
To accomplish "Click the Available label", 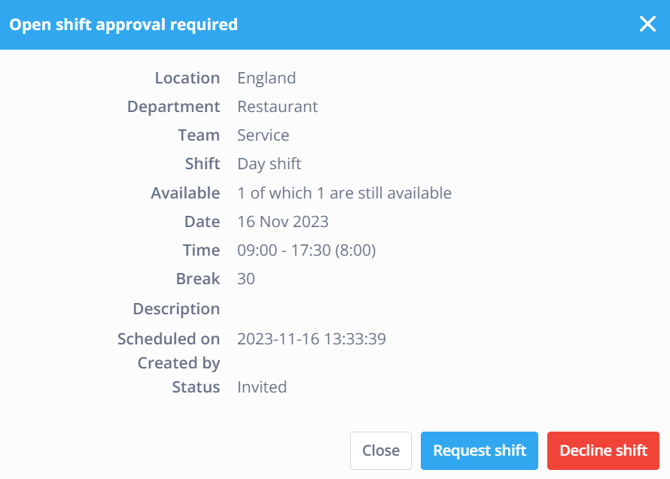I will pyautogui.click(x=185, y=193).
